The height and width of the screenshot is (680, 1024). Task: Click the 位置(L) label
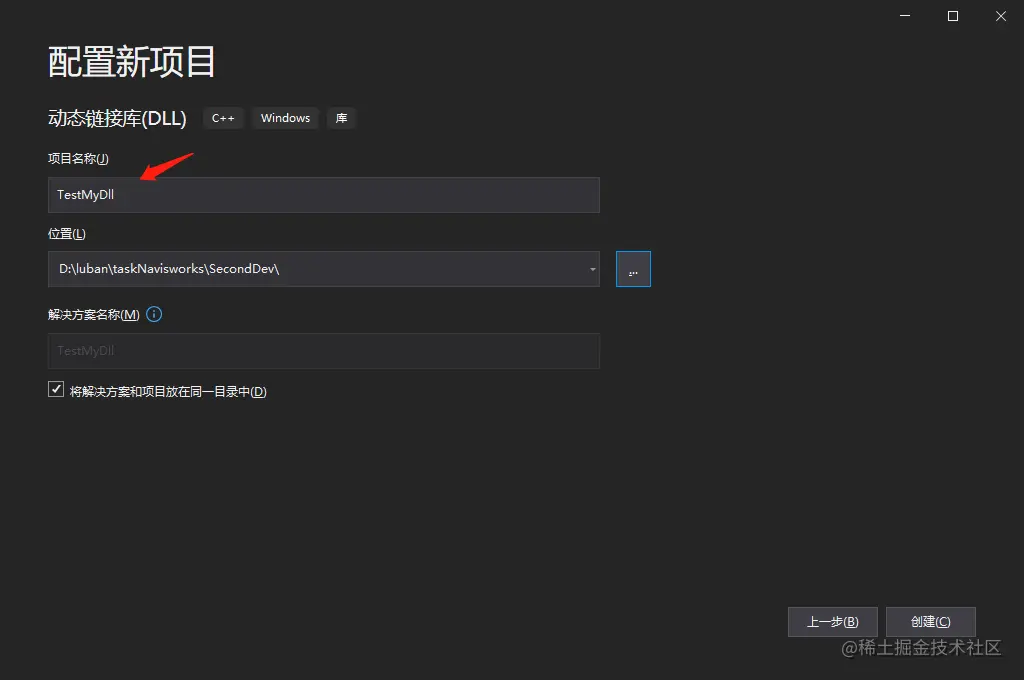coord(66,233)
